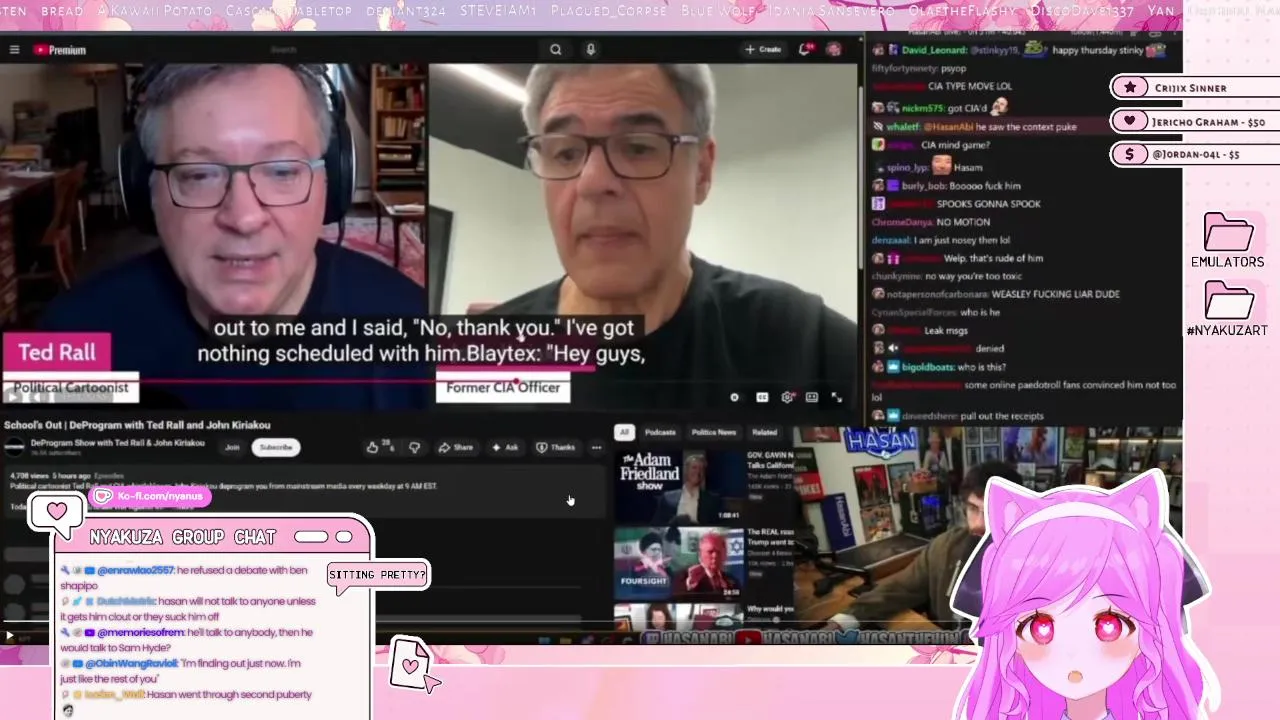Open DeProgram Show channel avatar
1280x720 pixels.
pos(14,446)
